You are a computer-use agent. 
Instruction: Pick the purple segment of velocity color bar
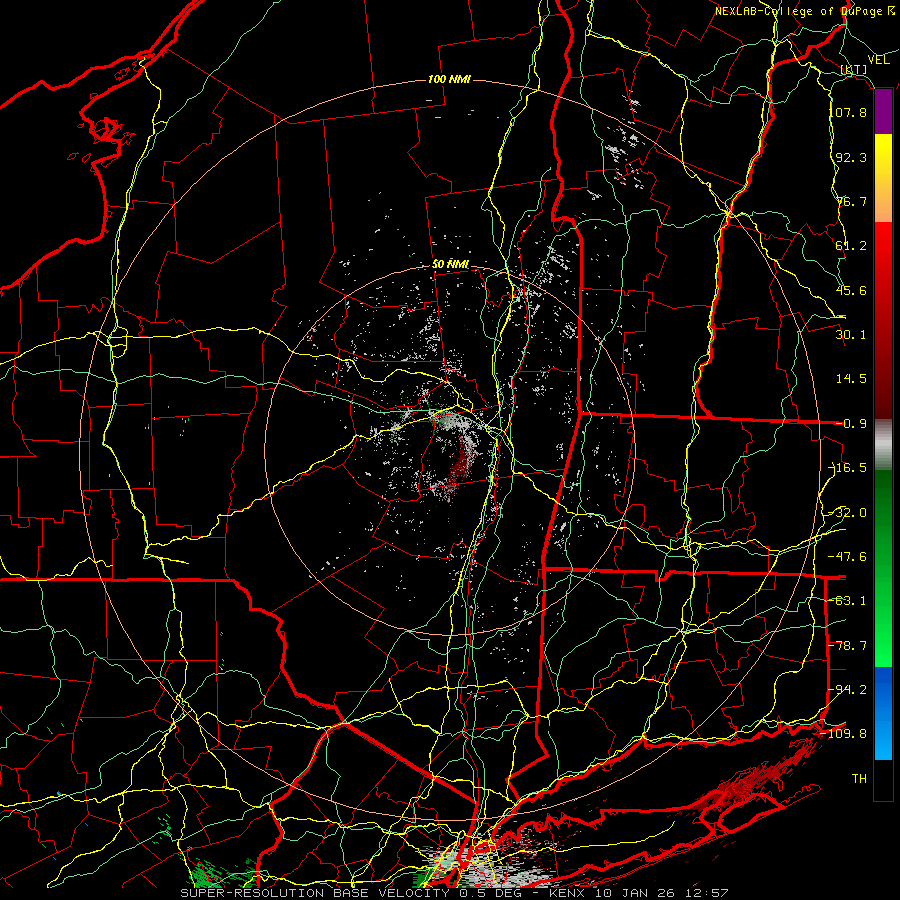(883, 112)
